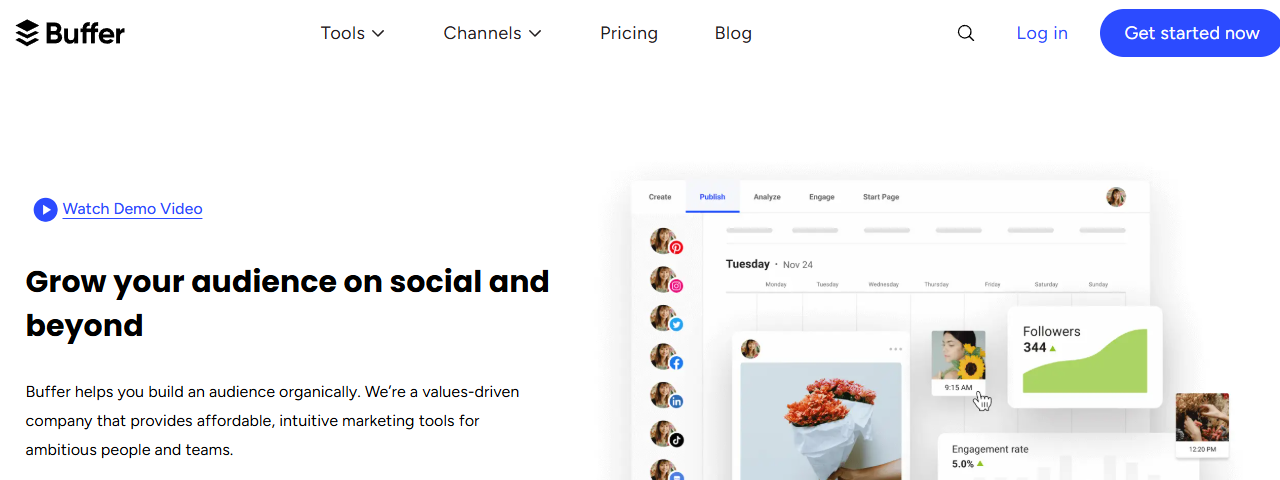Open the search magnifier icon
Screen dimensions: 1280x480
pyautogui.click(x=965, y=33)
